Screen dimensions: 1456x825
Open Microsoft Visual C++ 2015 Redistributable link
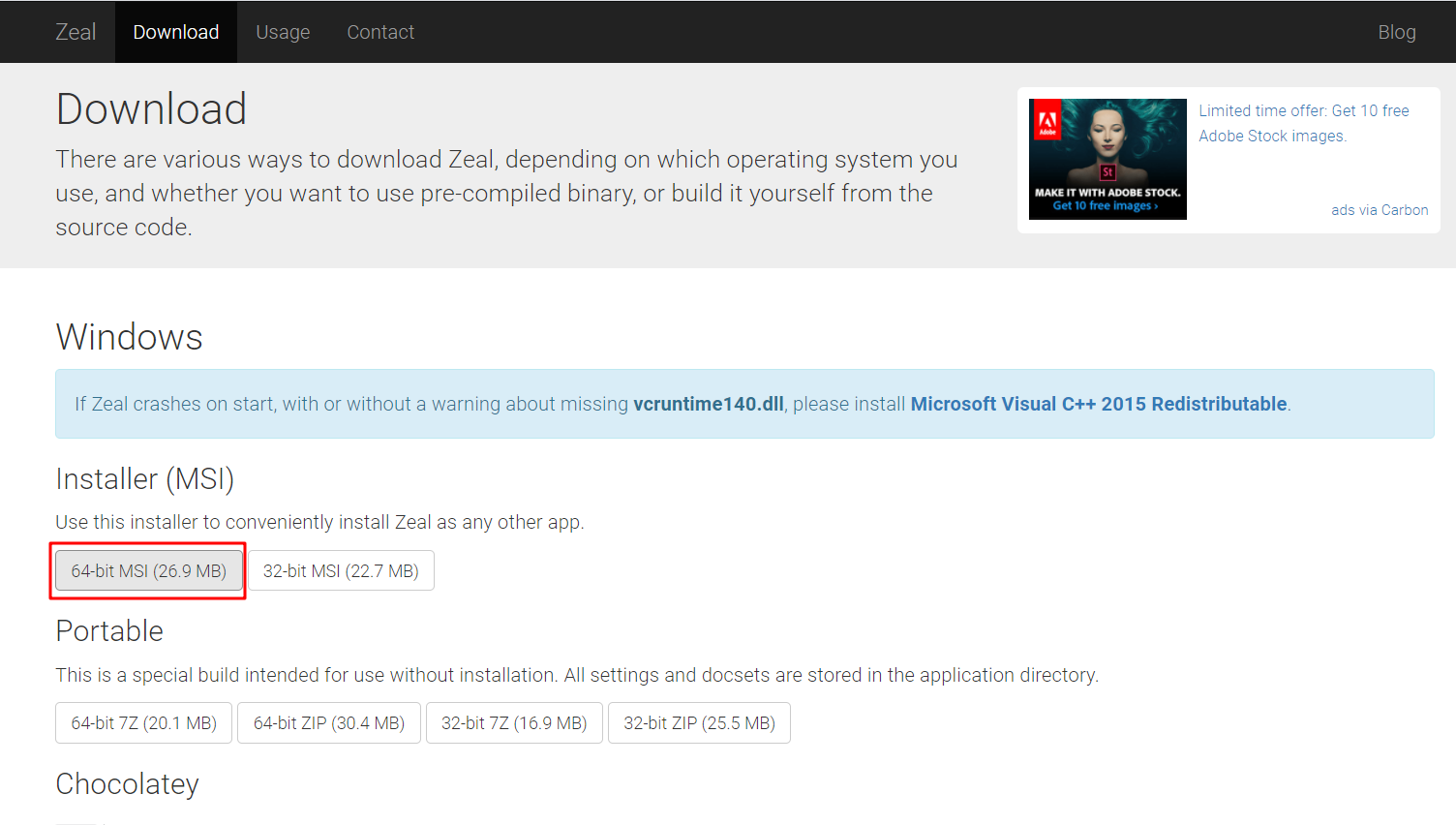coord(1099,404)
